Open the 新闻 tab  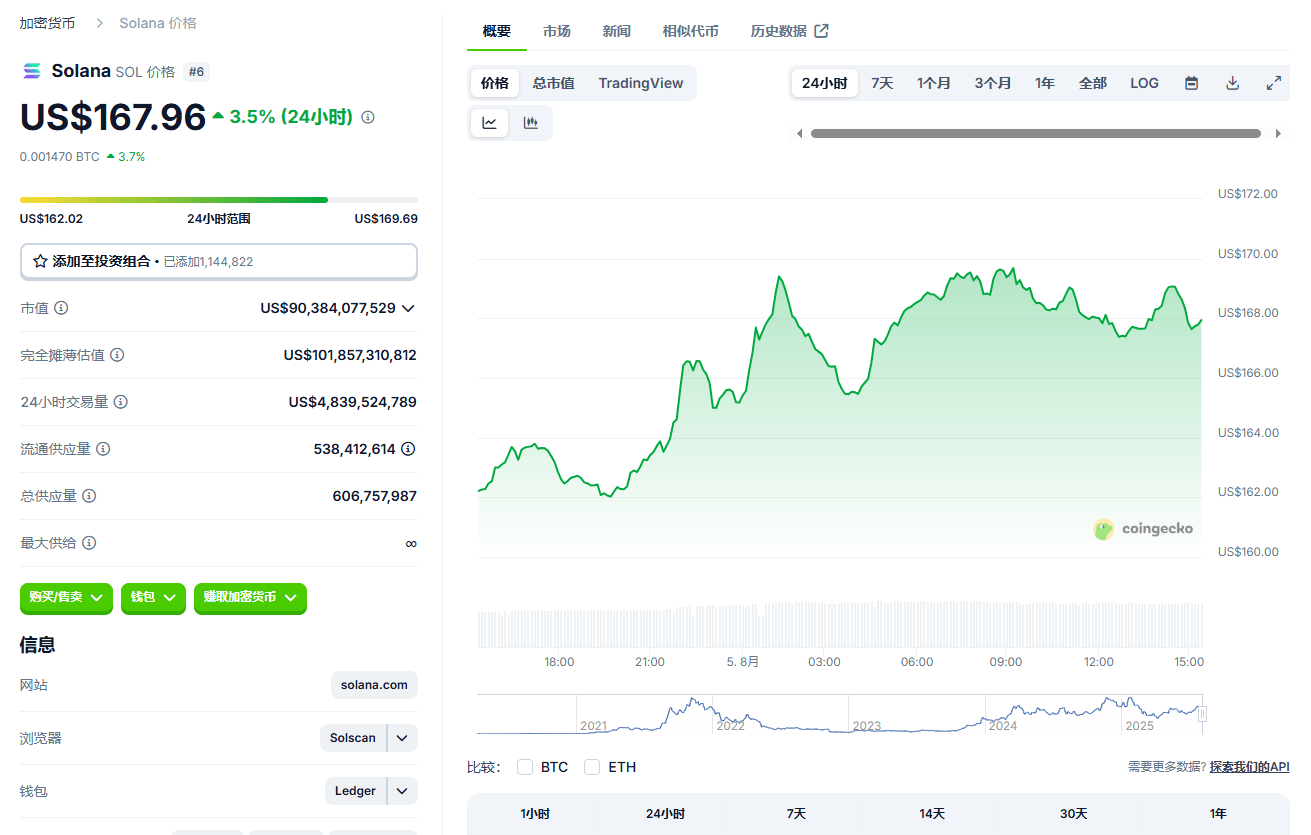[x=617, y=31]
